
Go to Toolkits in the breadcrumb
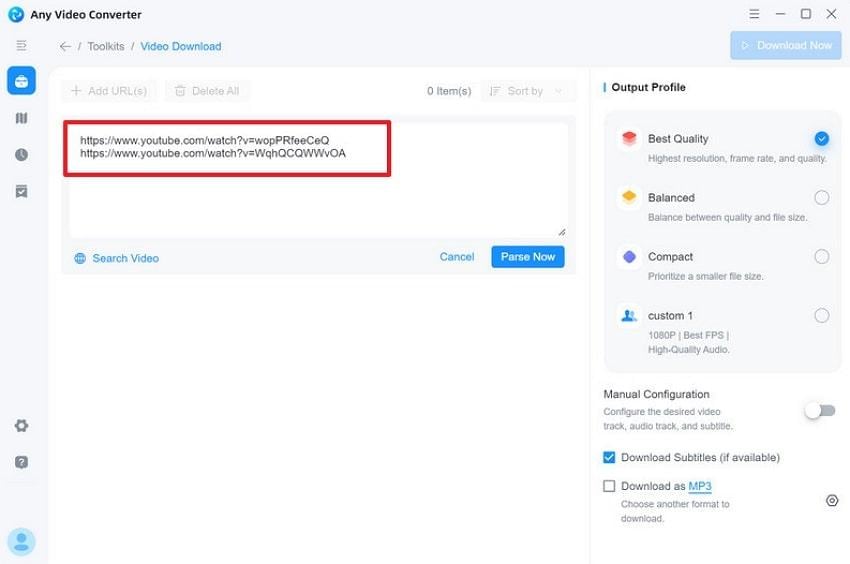coord(106,47)
